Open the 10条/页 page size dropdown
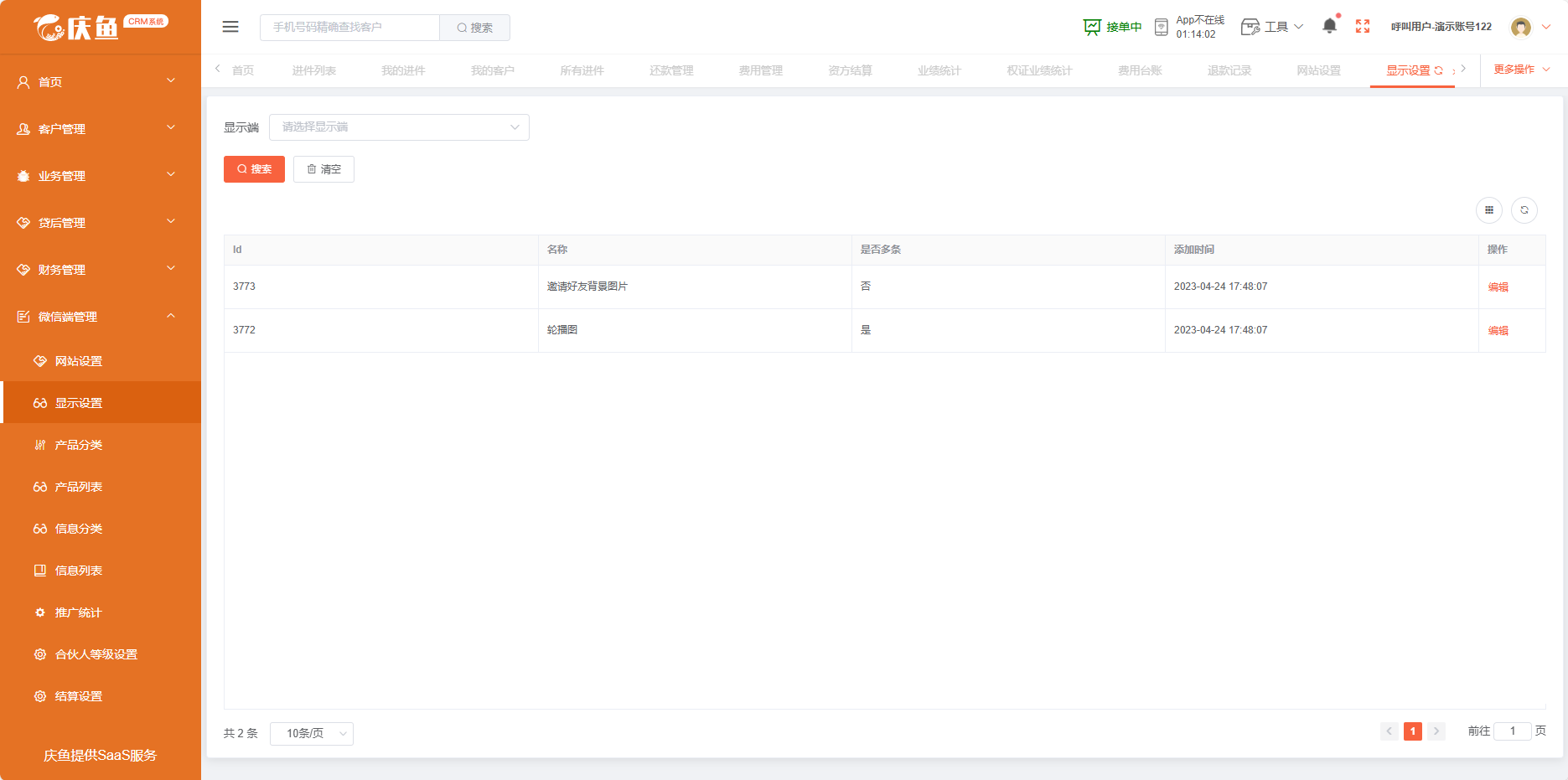 (312, 734)
